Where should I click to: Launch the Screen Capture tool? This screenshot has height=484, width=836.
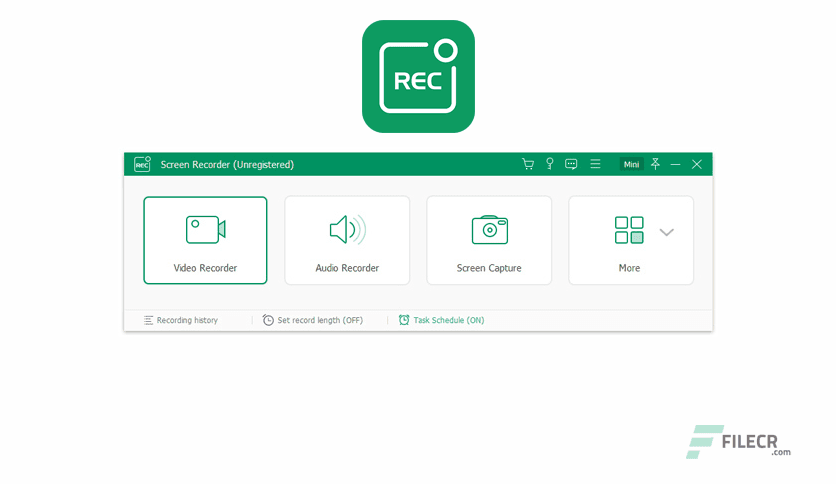489,240
